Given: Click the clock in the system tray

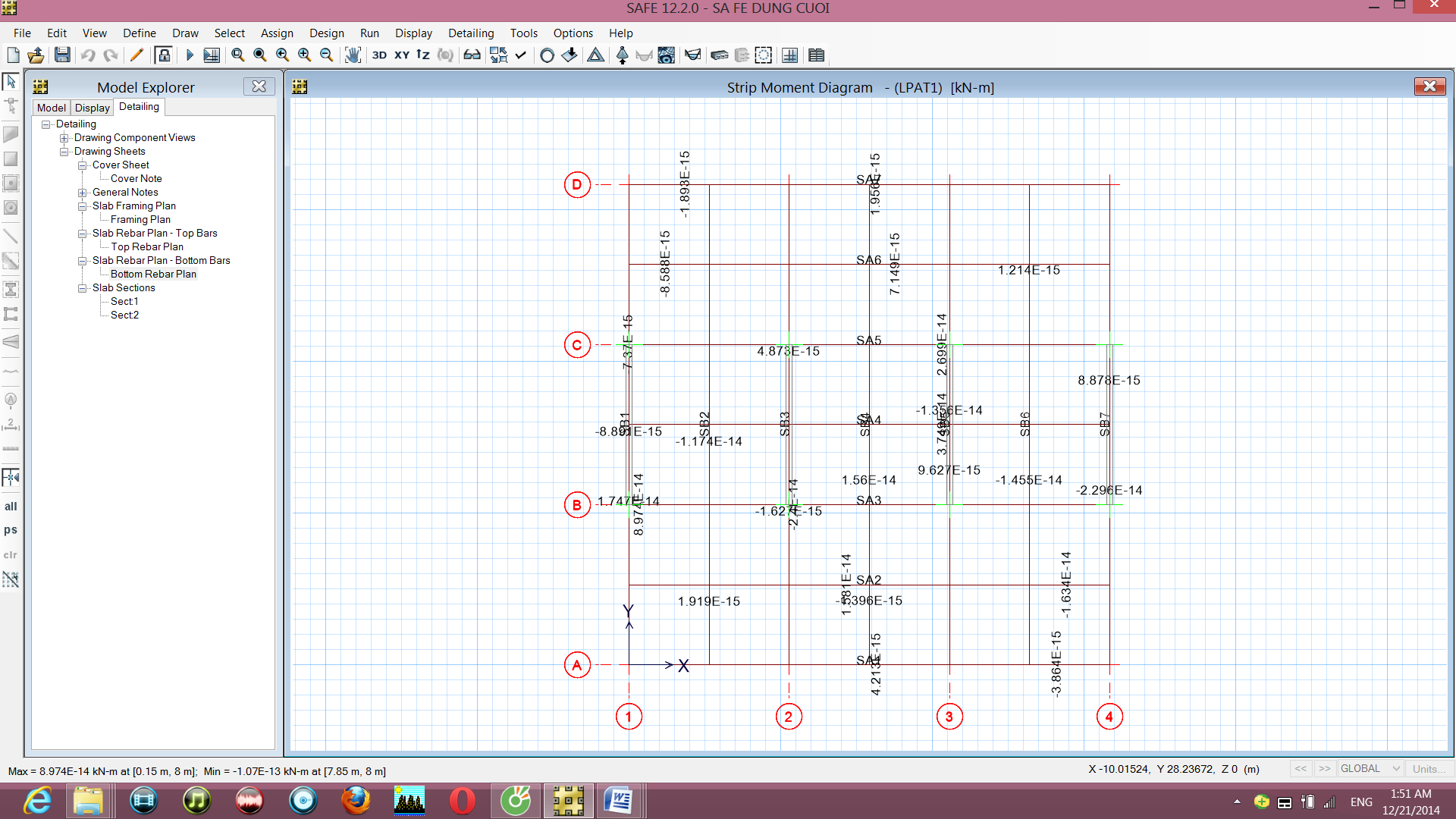Looking at the screenshot, I should pyautogui.click(x=1410, y=802).
